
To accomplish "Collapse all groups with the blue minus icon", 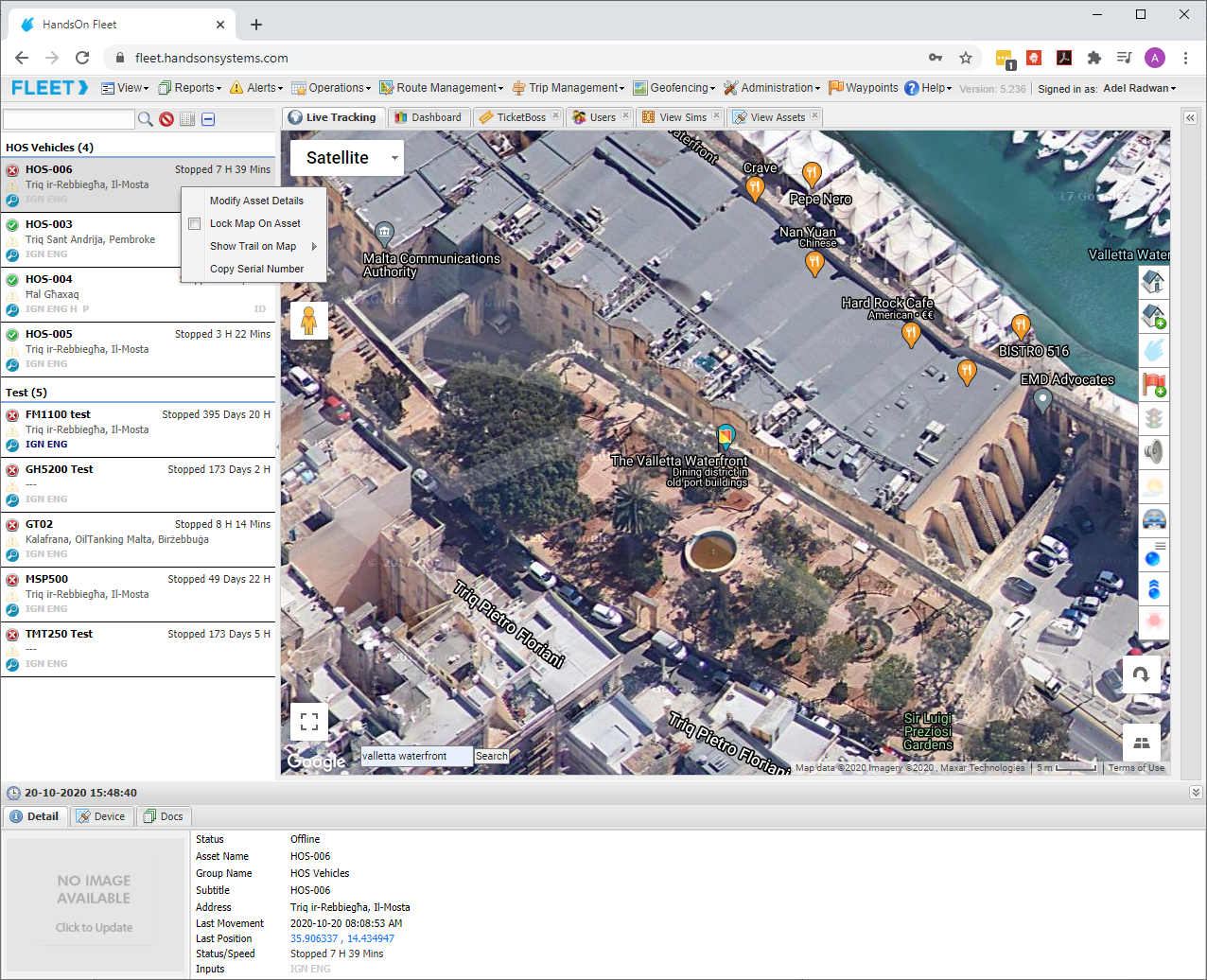I will click(x=208, y=119).
